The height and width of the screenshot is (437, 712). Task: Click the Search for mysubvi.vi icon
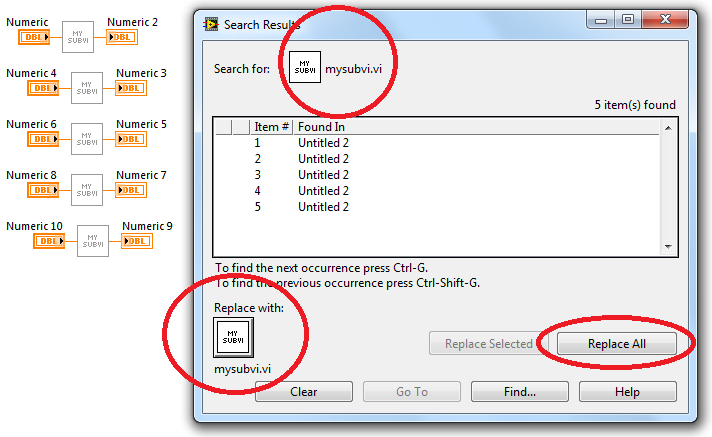pos(305,67)
